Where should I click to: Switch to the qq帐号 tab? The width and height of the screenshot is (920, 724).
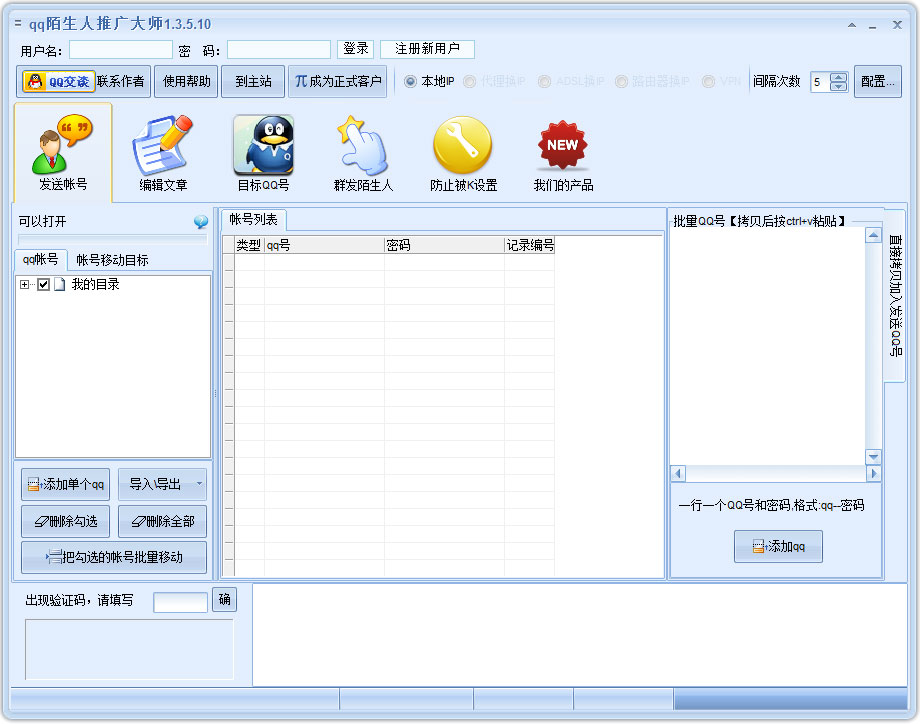[x=40, y=259]
